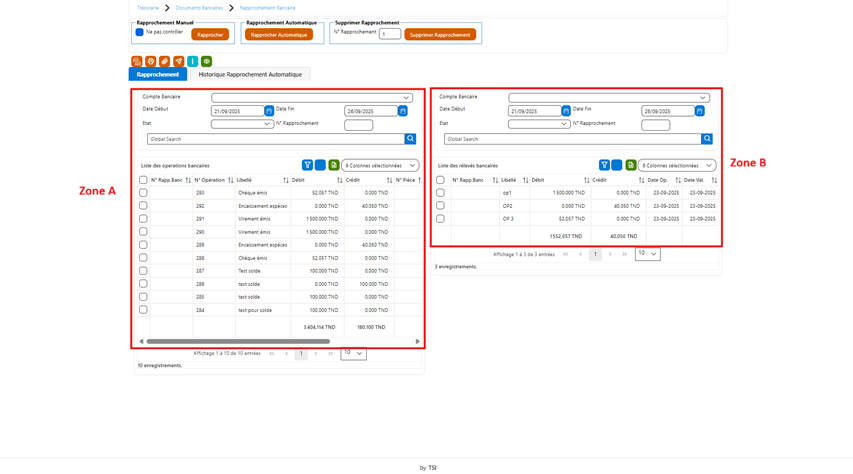Click the Supprimer Rapprochement button

440,35
